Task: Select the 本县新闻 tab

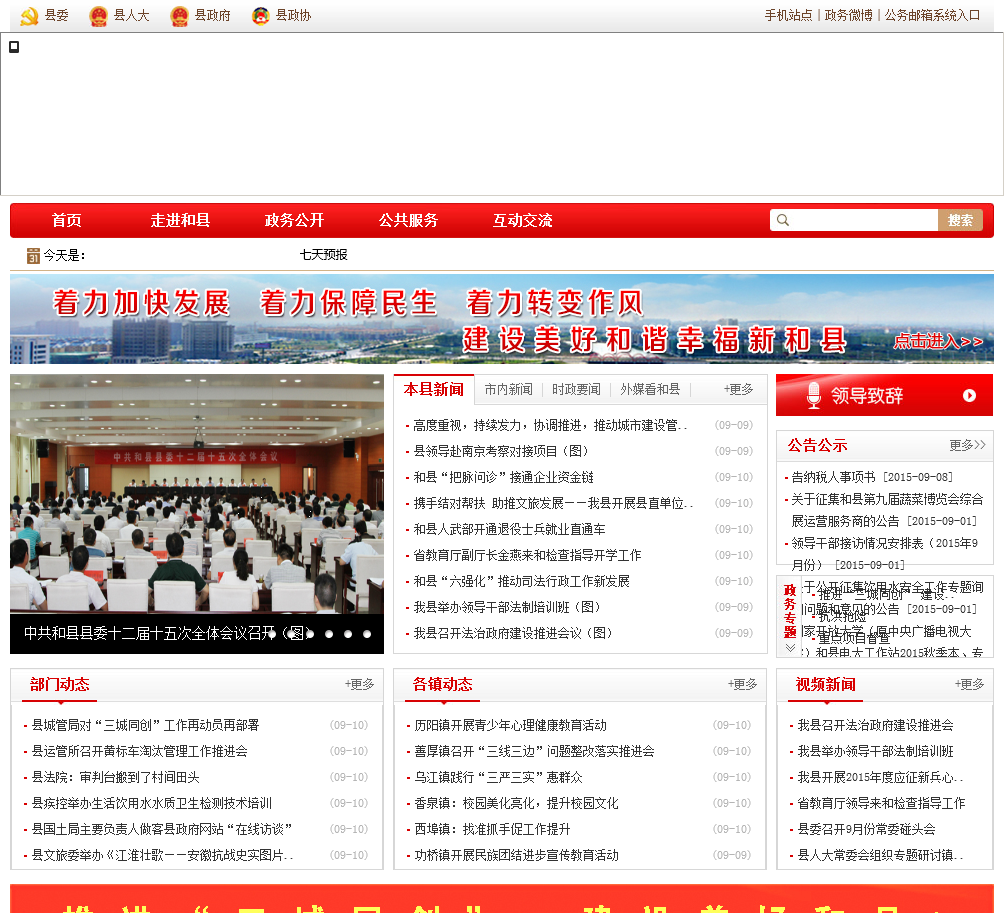Action: point(433,389)
